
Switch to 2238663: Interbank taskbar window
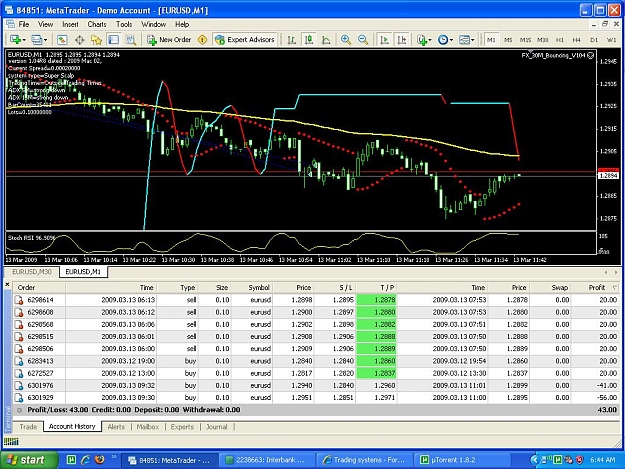tap(268, 460)
